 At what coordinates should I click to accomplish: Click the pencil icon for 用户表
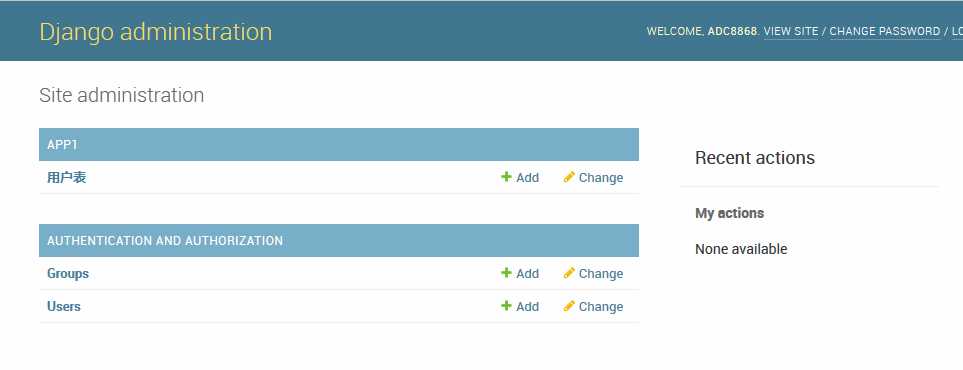(569, 177)
